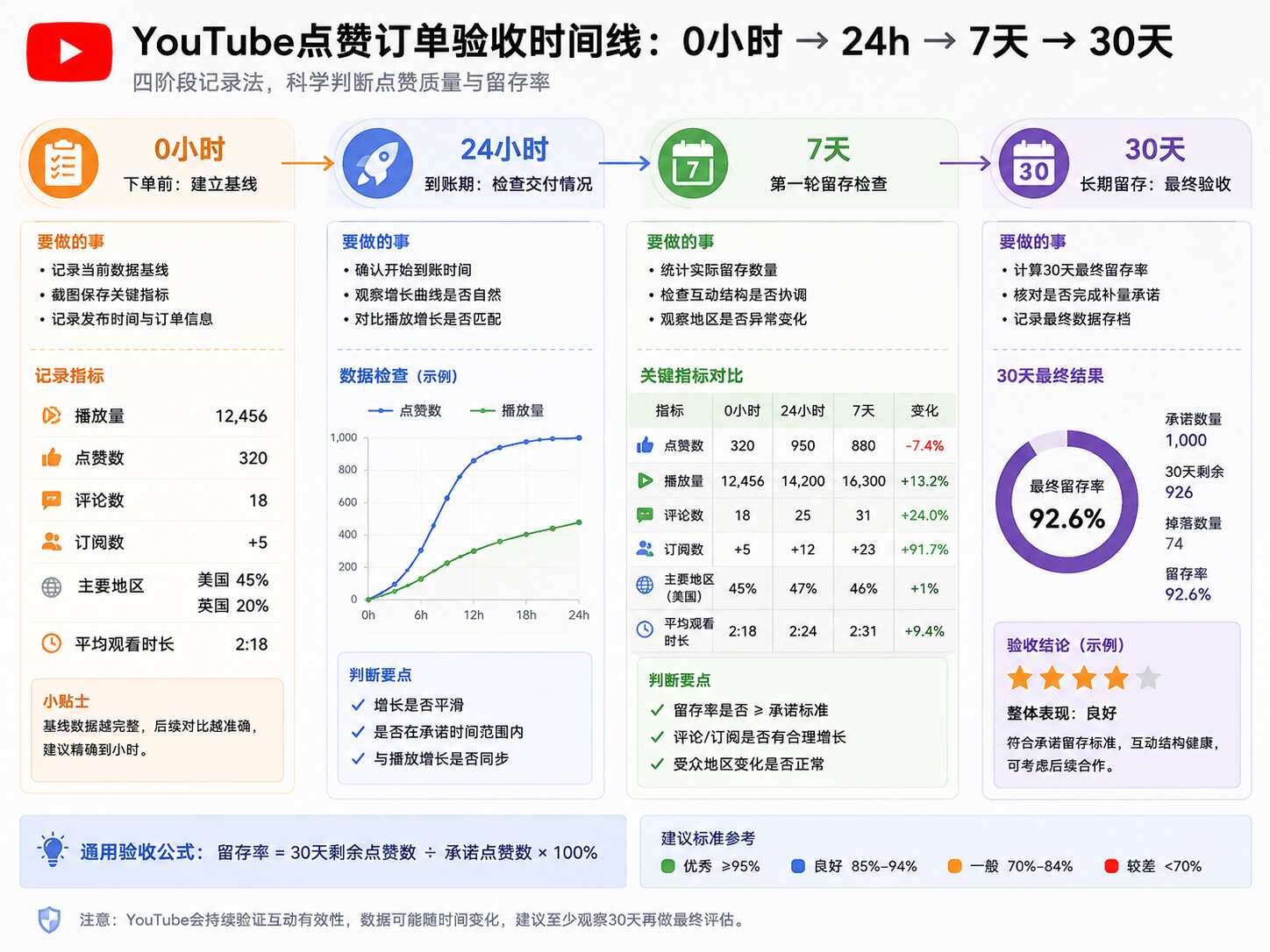Click the green calendar icon showing 7
1270x952 pixels.
coord(692,163)
